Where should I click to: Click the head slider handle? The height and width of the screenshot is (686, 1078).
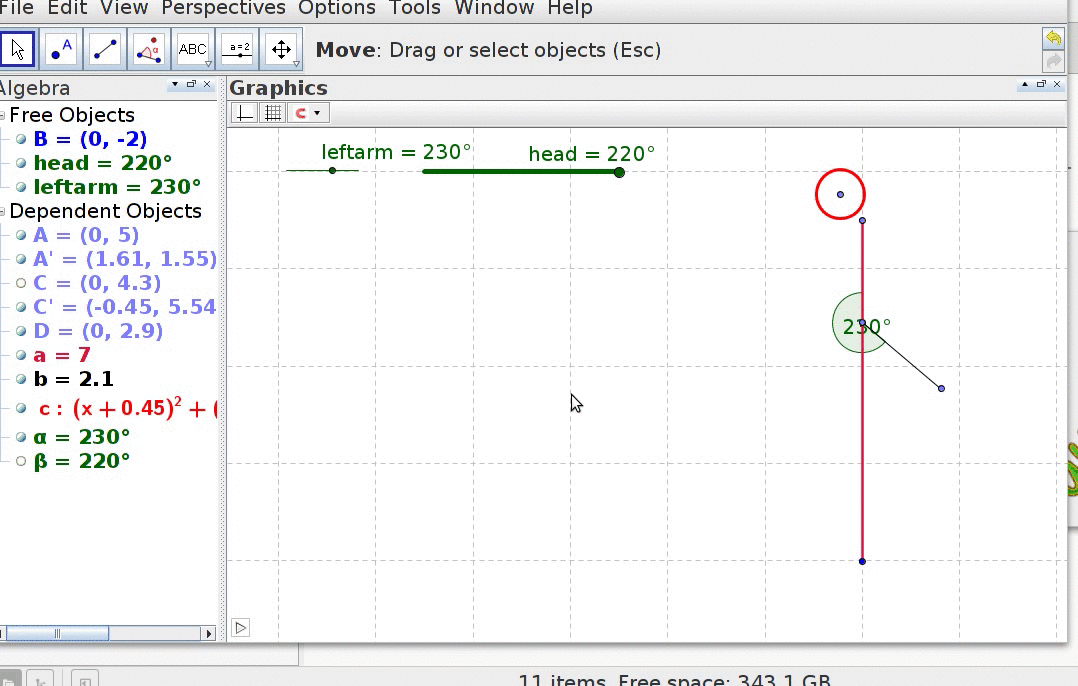[x=619, y=172]
